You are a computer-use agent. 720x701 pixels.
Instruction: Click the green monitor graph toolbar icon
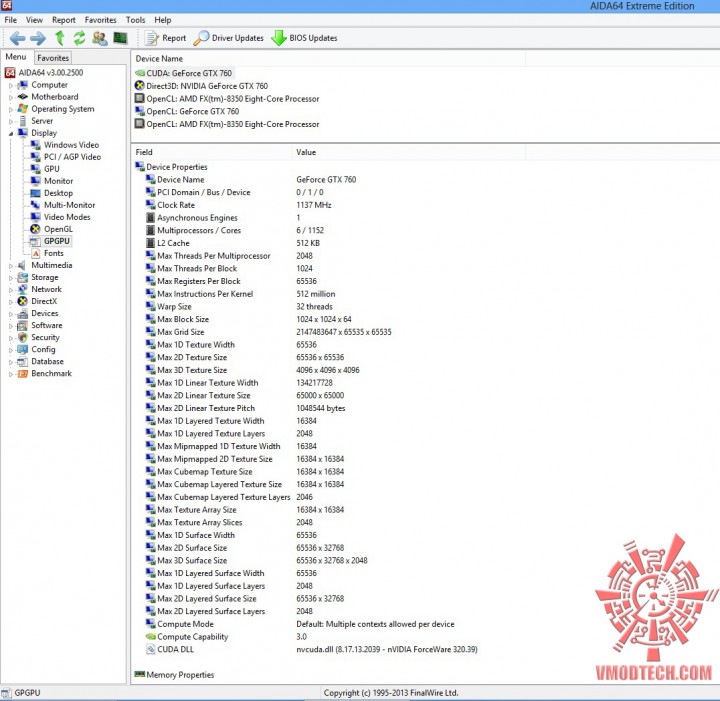point(120,38)
